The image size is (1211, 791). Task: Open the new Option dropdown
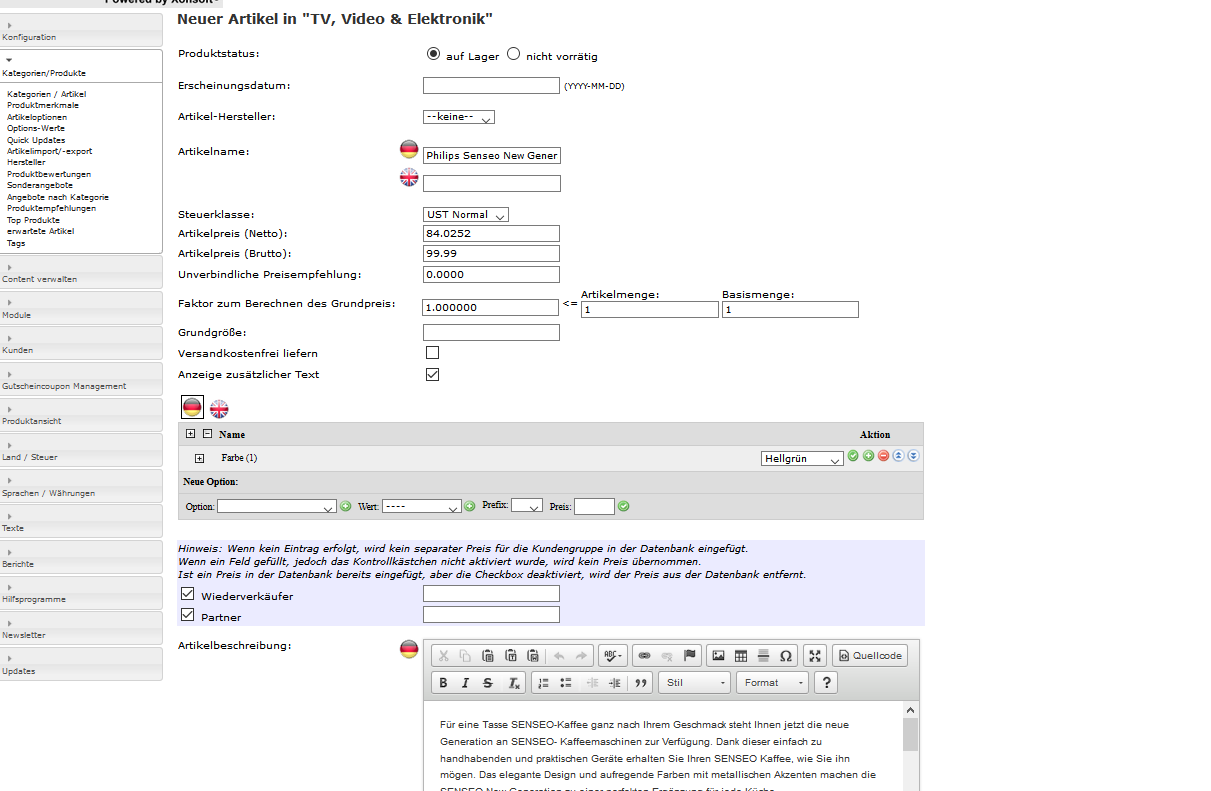click(x=277, y=507)
